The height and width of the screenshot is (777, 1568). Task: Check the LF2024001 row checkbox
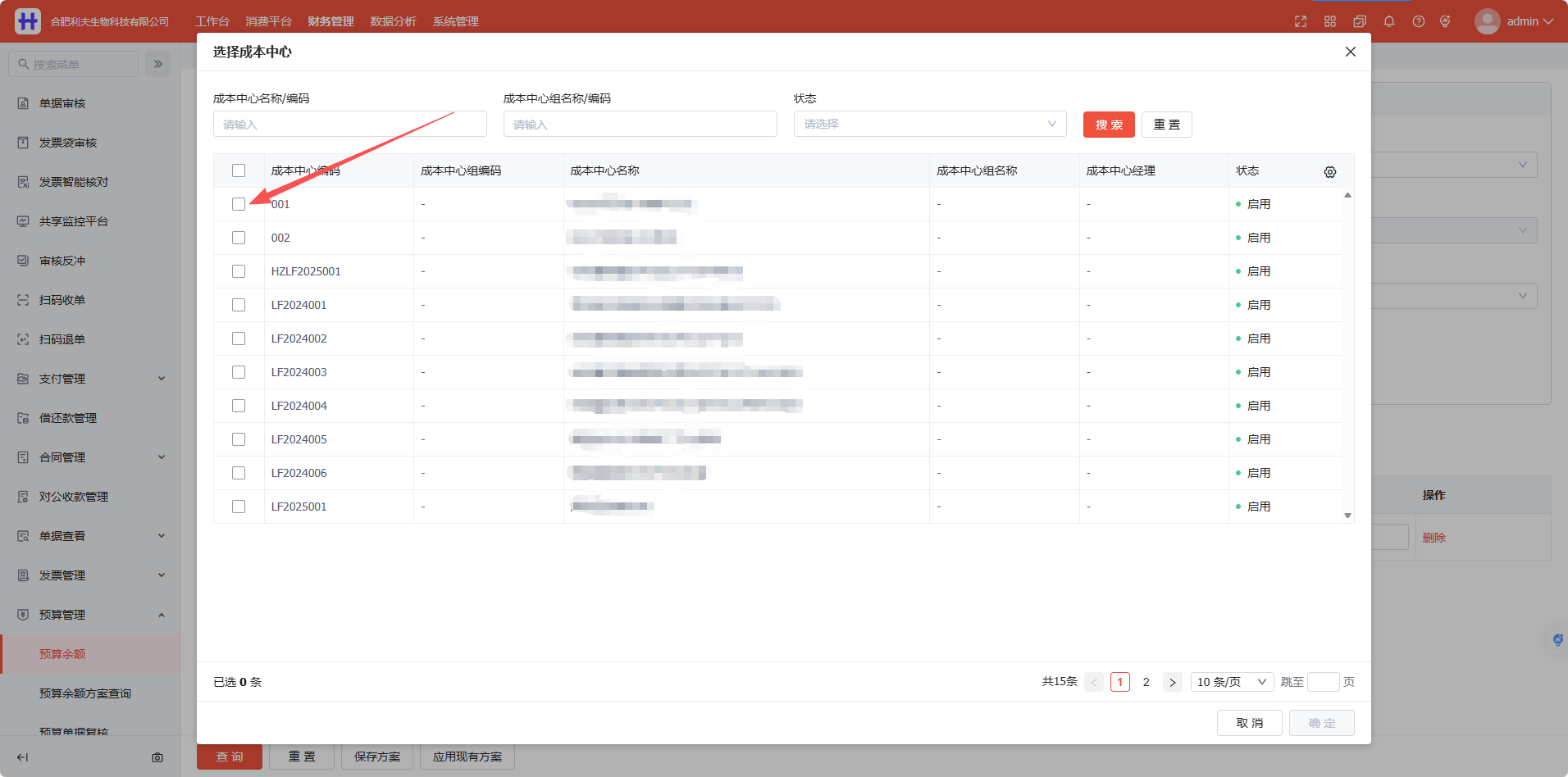pos(239,305)
